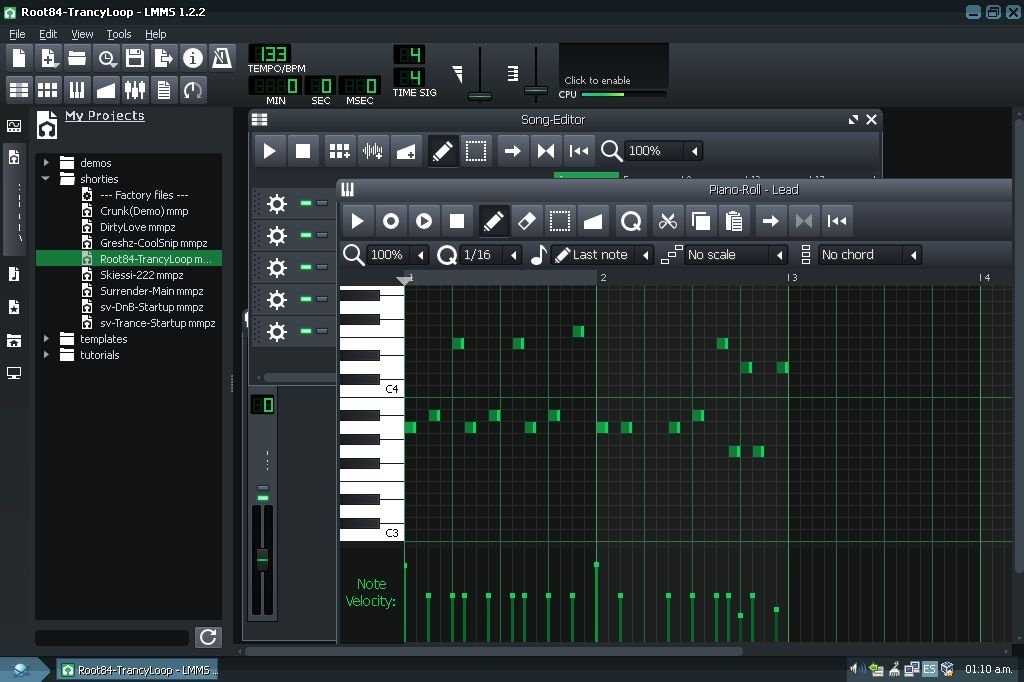
Task: Select Skiessi-222 mmpz project file
Action: [x=141, y=275]
